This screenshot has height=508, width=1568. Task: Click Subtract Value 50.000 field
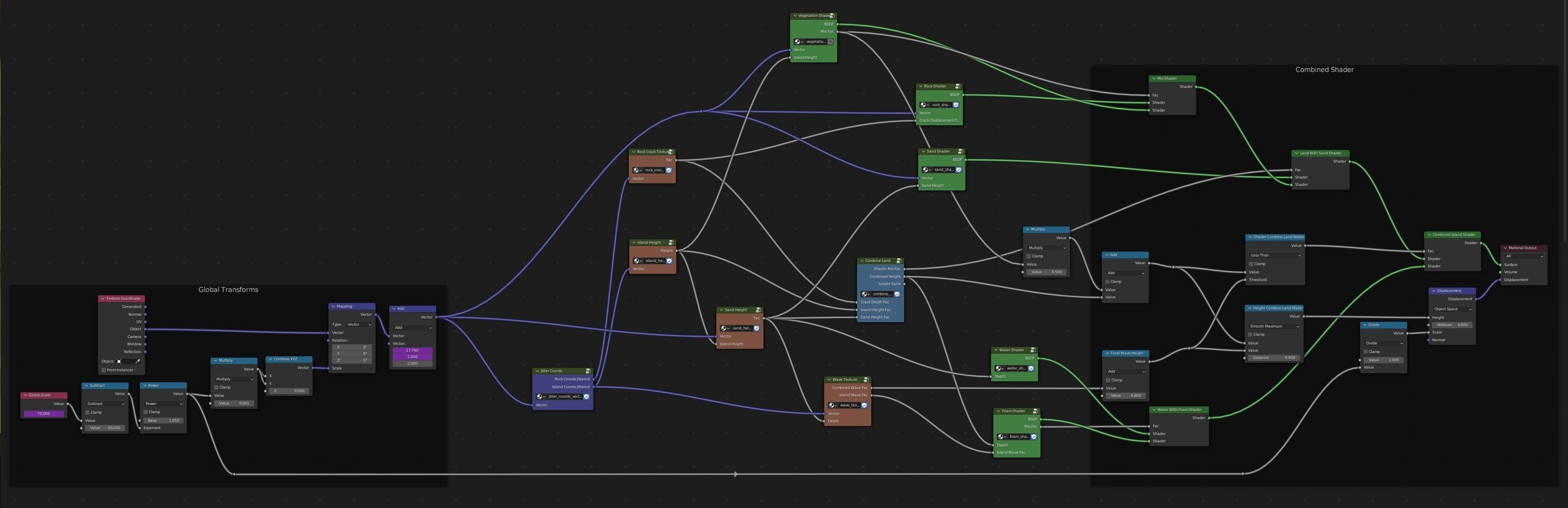(105, 428)
